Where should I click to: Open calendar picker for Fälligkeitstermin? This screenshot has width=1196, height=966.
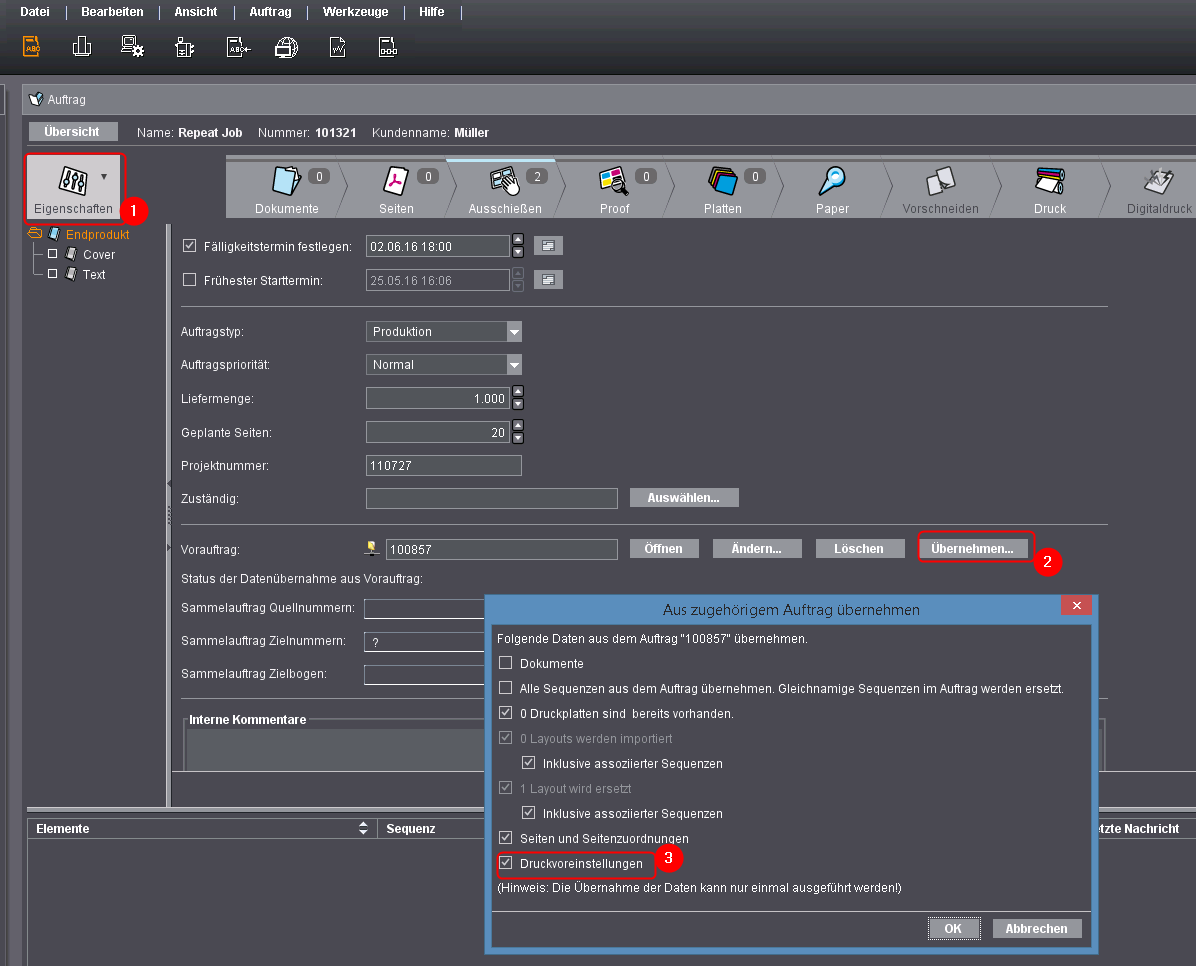[548, 246]
